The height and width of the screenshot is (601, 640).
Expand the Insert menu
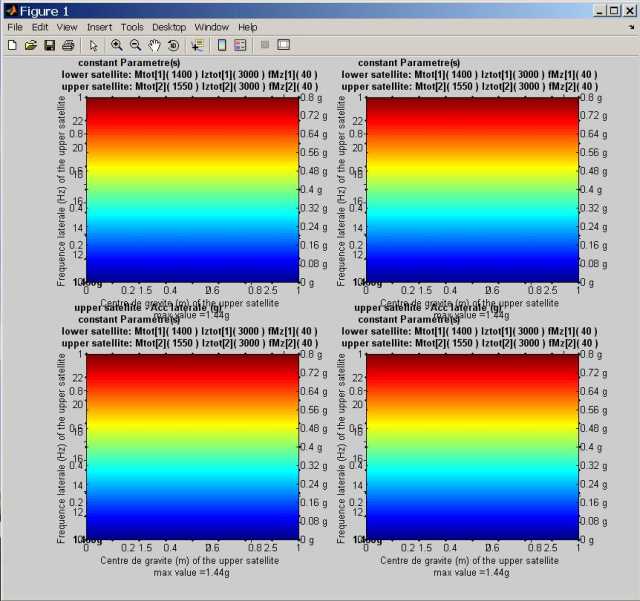point(99,27)
